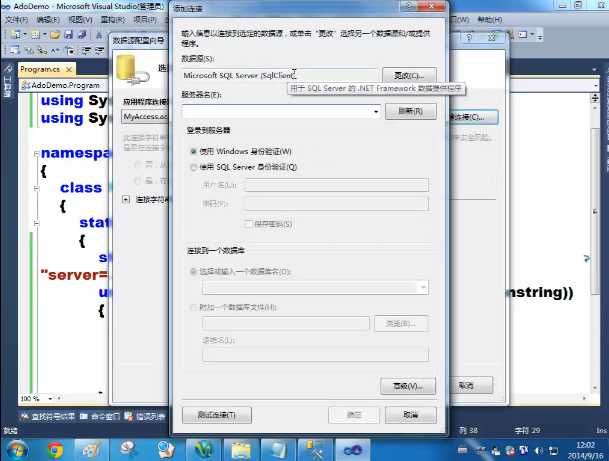Open the Command Window bottom tab
This screenshot has height=461, width=609.
(x=100, y=417)
